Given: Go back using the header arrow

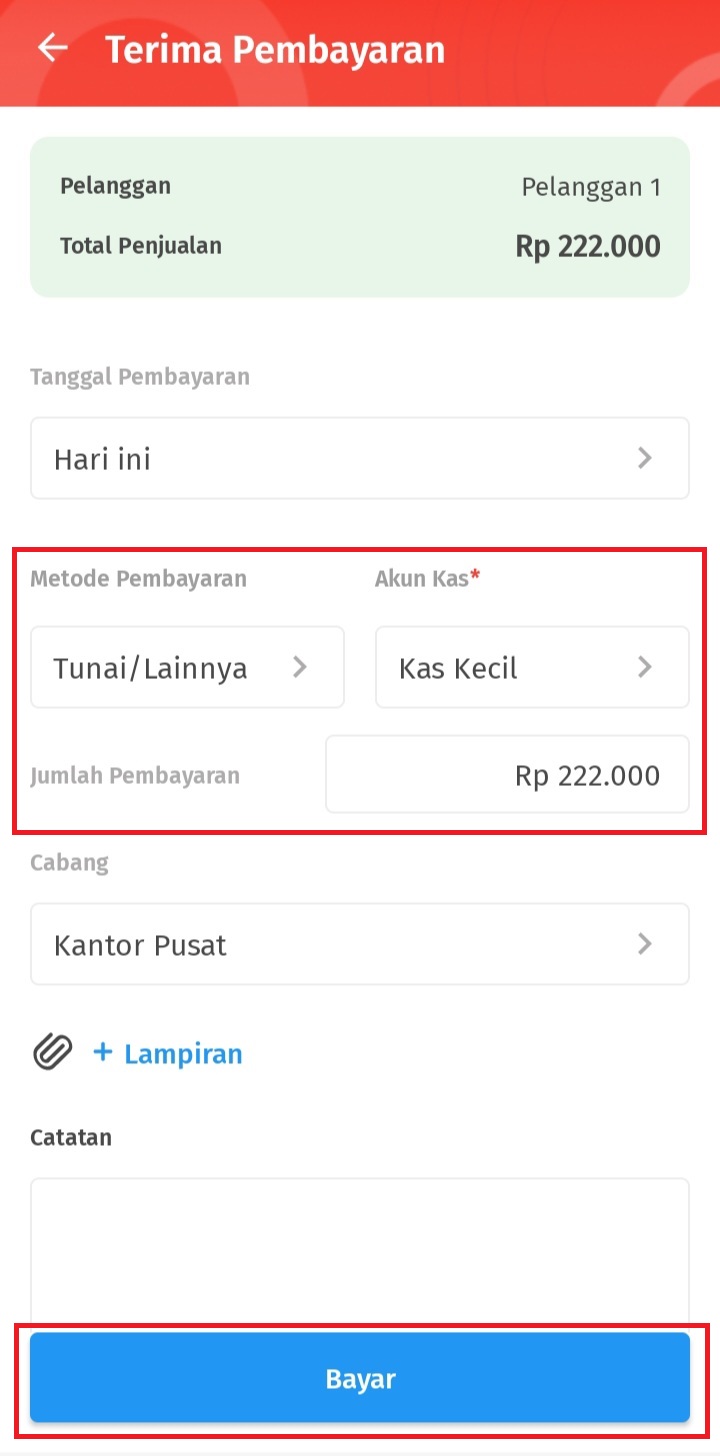Looking at the screenshot, I should (x=52, y=48).
